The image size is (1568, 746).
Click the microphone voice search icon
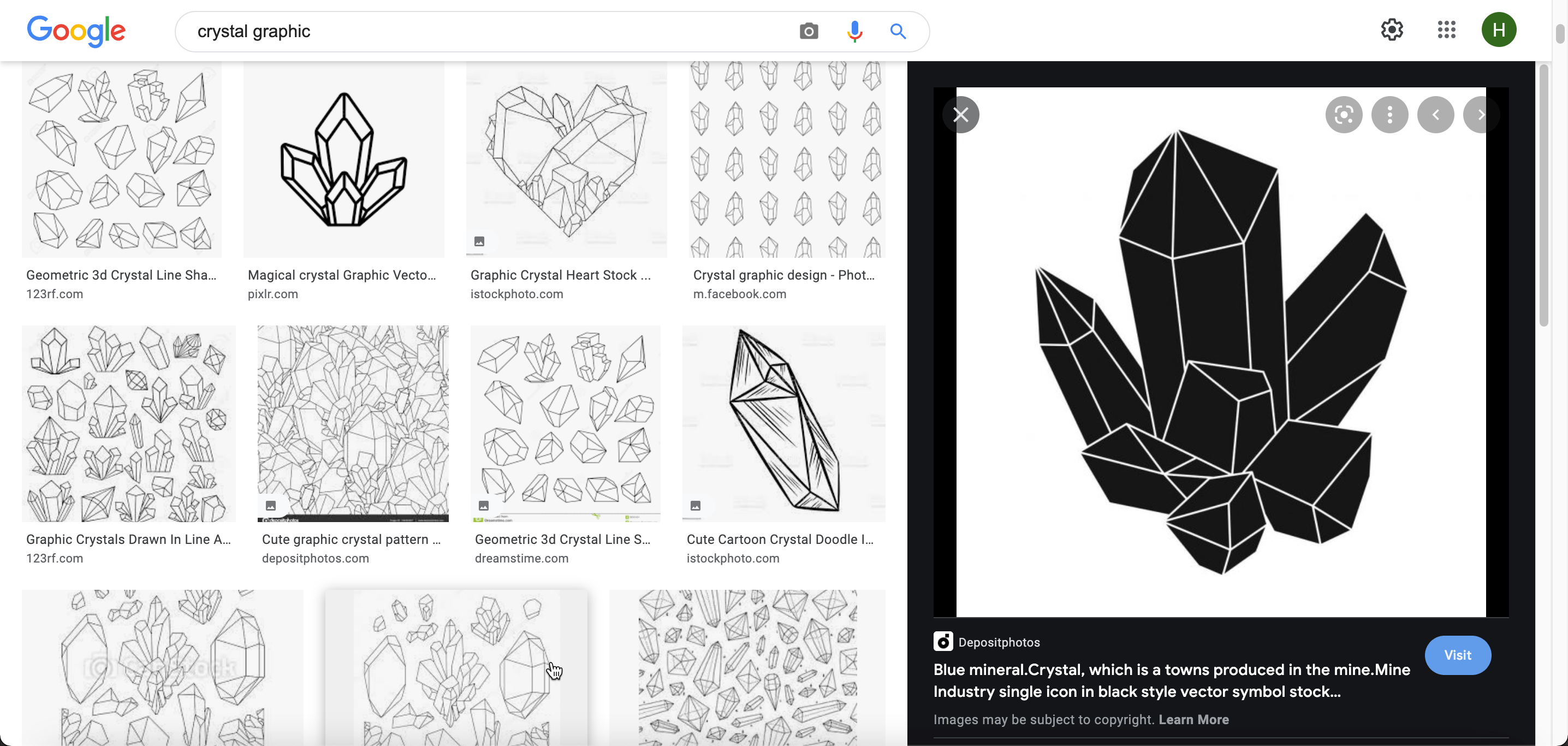pos(854,31)
